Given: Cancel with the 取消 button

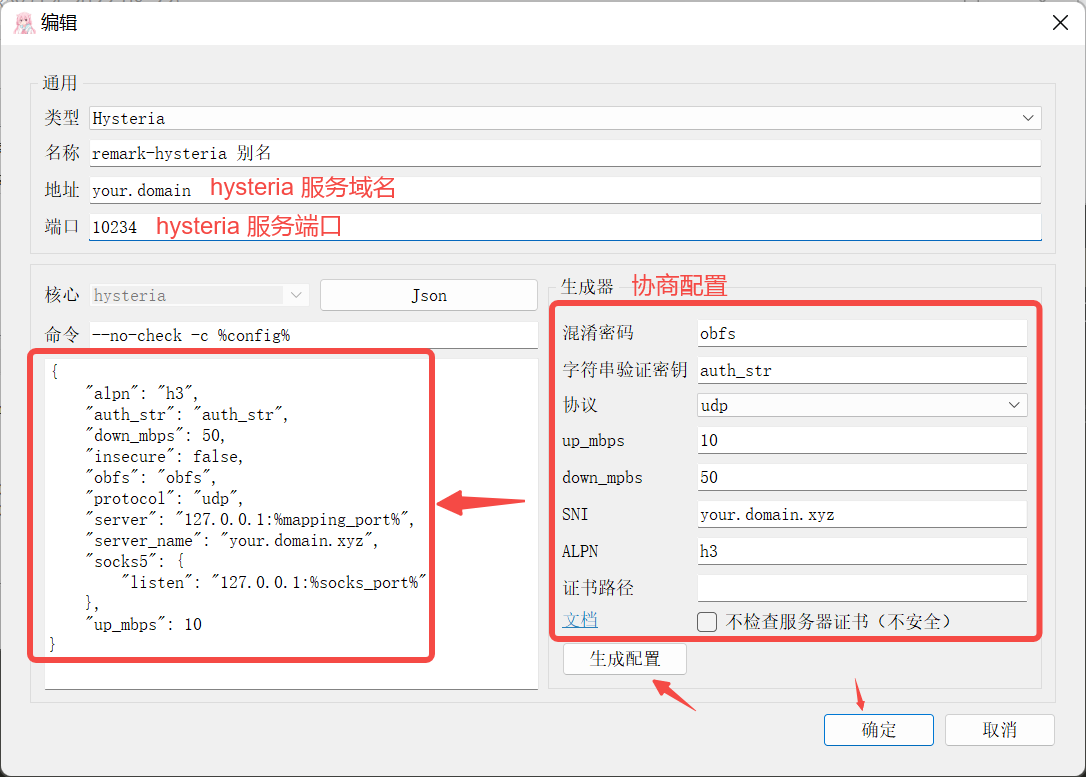Looking at the screenshot, I should point(999,730).
